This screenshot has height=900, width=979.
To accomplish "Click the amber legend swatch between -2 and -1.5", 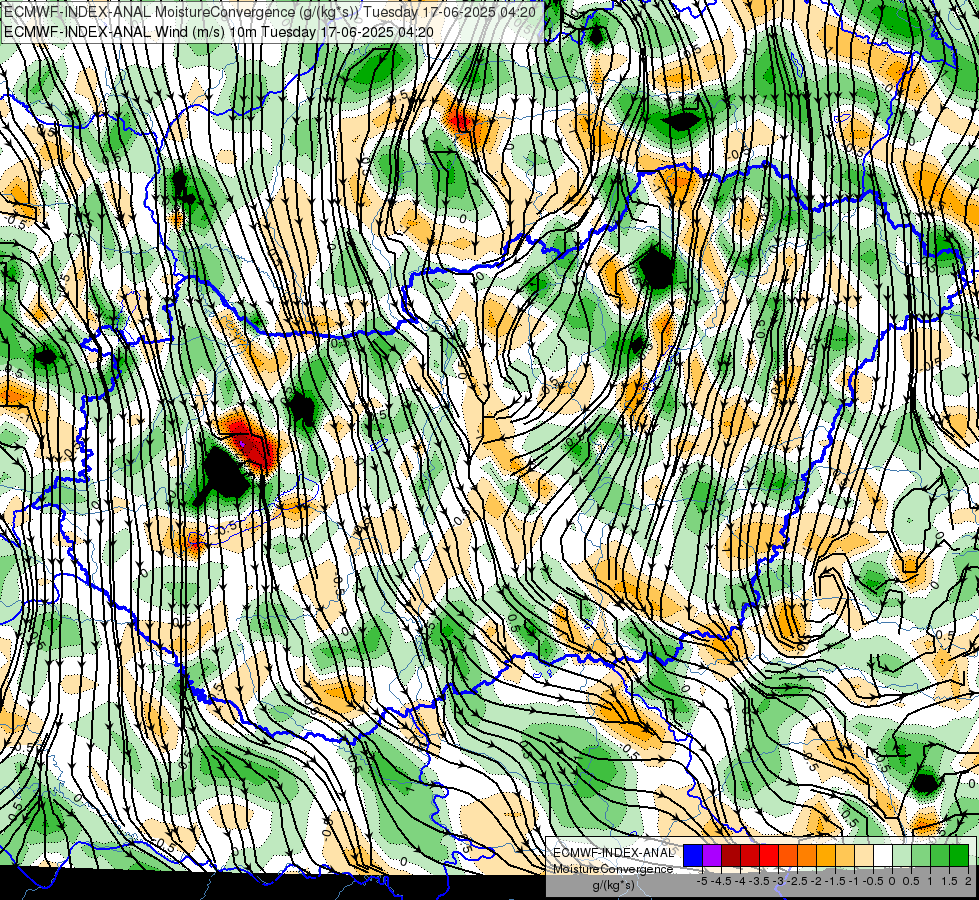I will (826, 855).
